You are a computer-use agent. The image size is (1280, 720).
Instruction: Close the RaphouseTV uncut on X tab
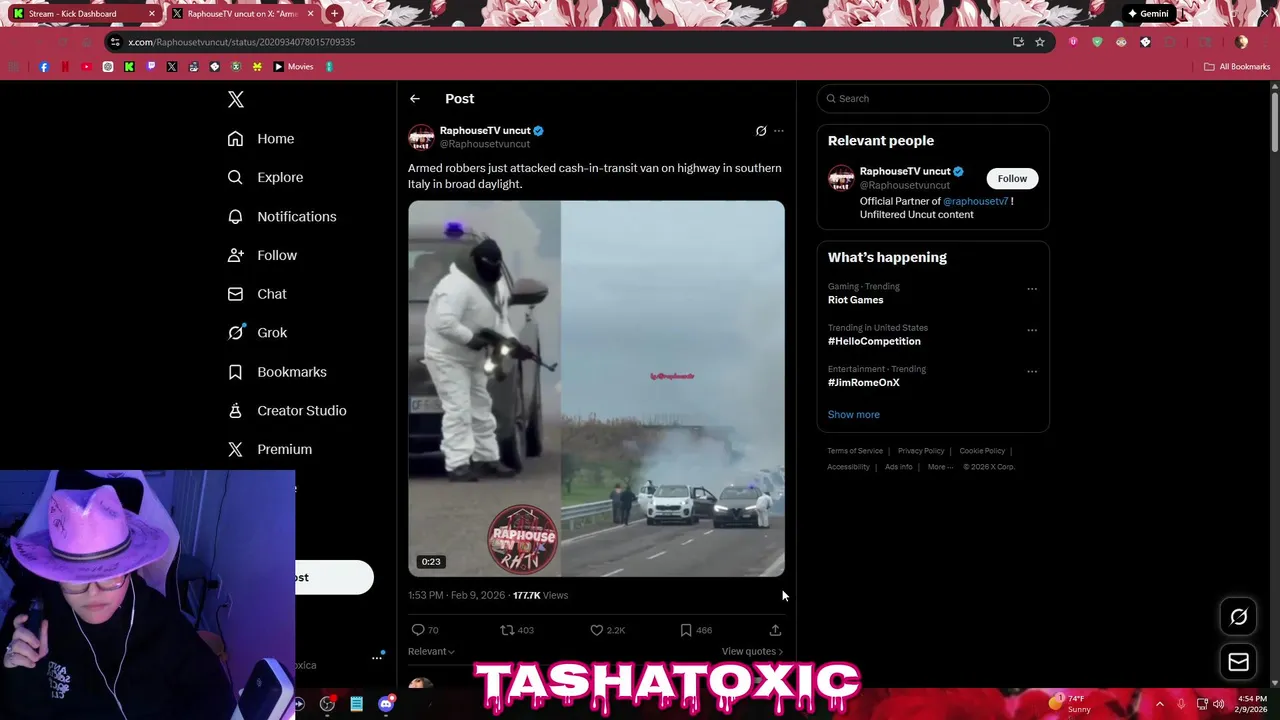point(311,14)
